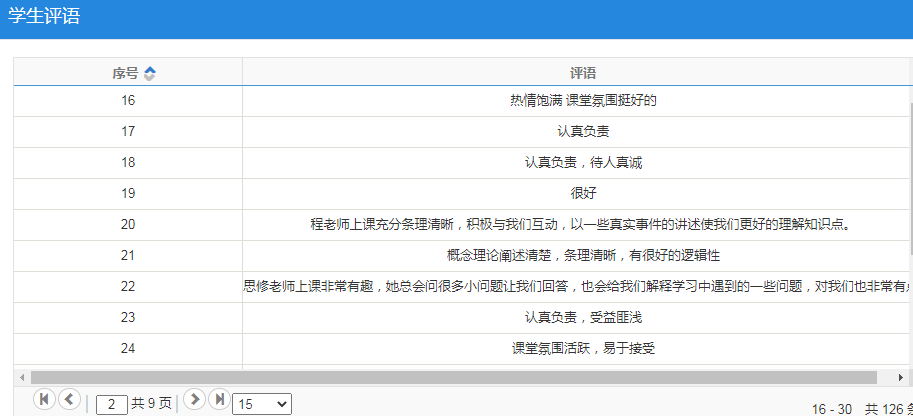
Task: Go to the first page of comments
Action: click(44, 399)
